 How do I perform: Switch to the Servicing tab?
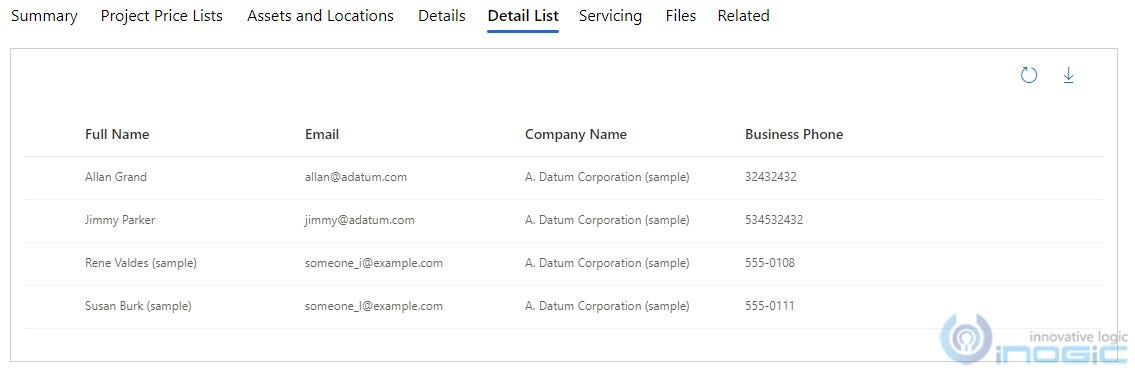pyautogui.click(x=610, y=16)
